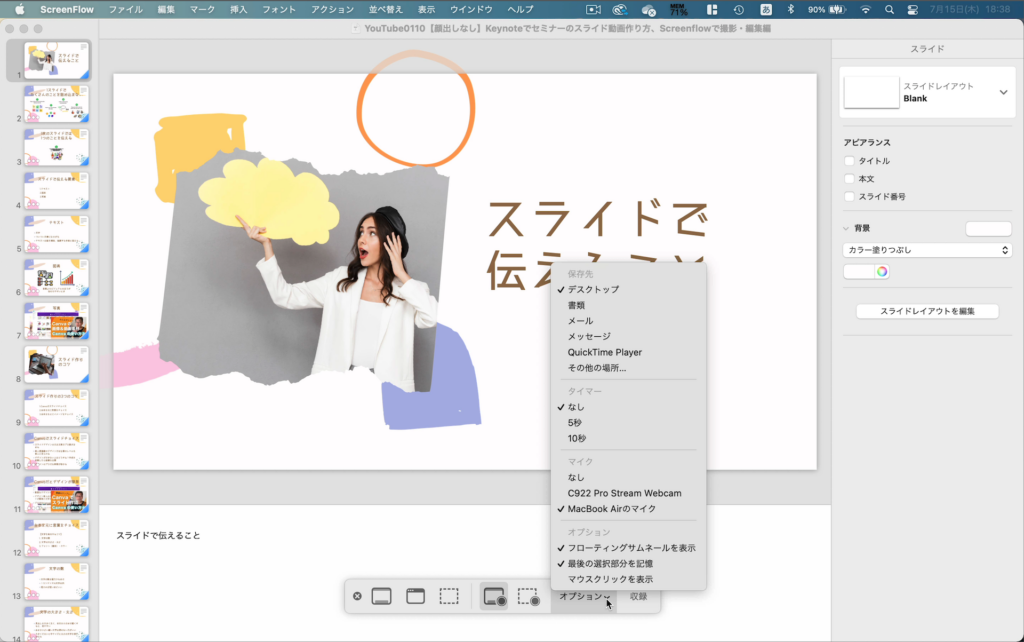Choose the screen-with-camera recording mode icon
Viewport: 1024px width, 642px height.
493,597
